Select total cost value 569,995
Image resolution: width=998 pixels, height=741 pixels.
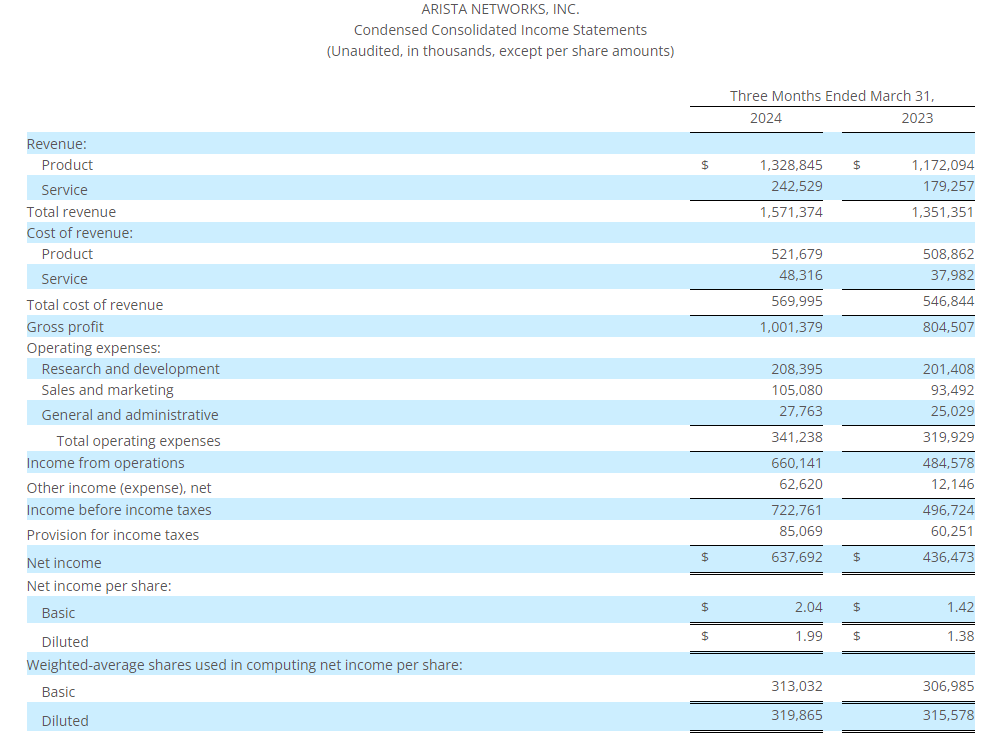coord(797,301)
